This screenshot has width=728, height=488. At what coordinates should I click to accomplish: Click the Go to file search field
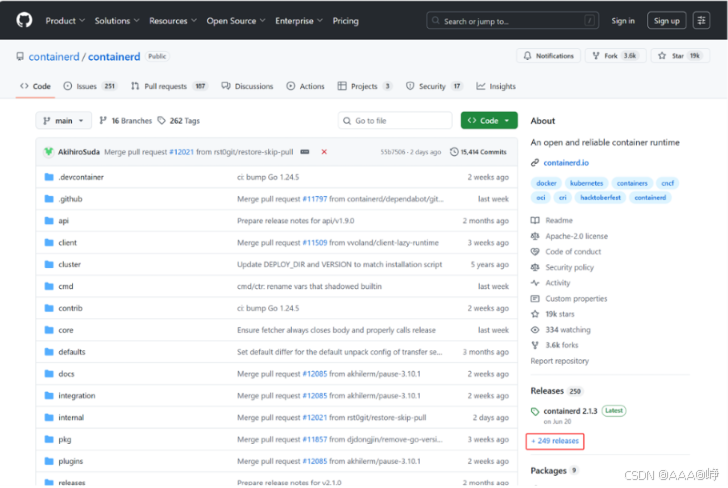click(395, 121)
